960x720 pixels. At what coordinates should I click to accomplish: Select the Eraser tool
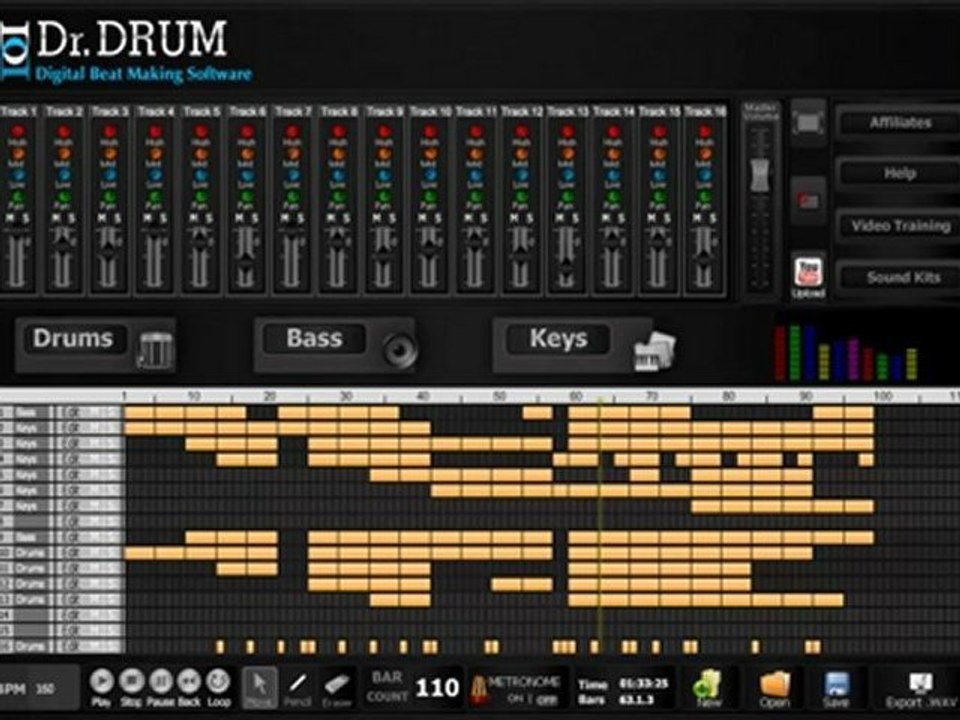tap(337, 687)
